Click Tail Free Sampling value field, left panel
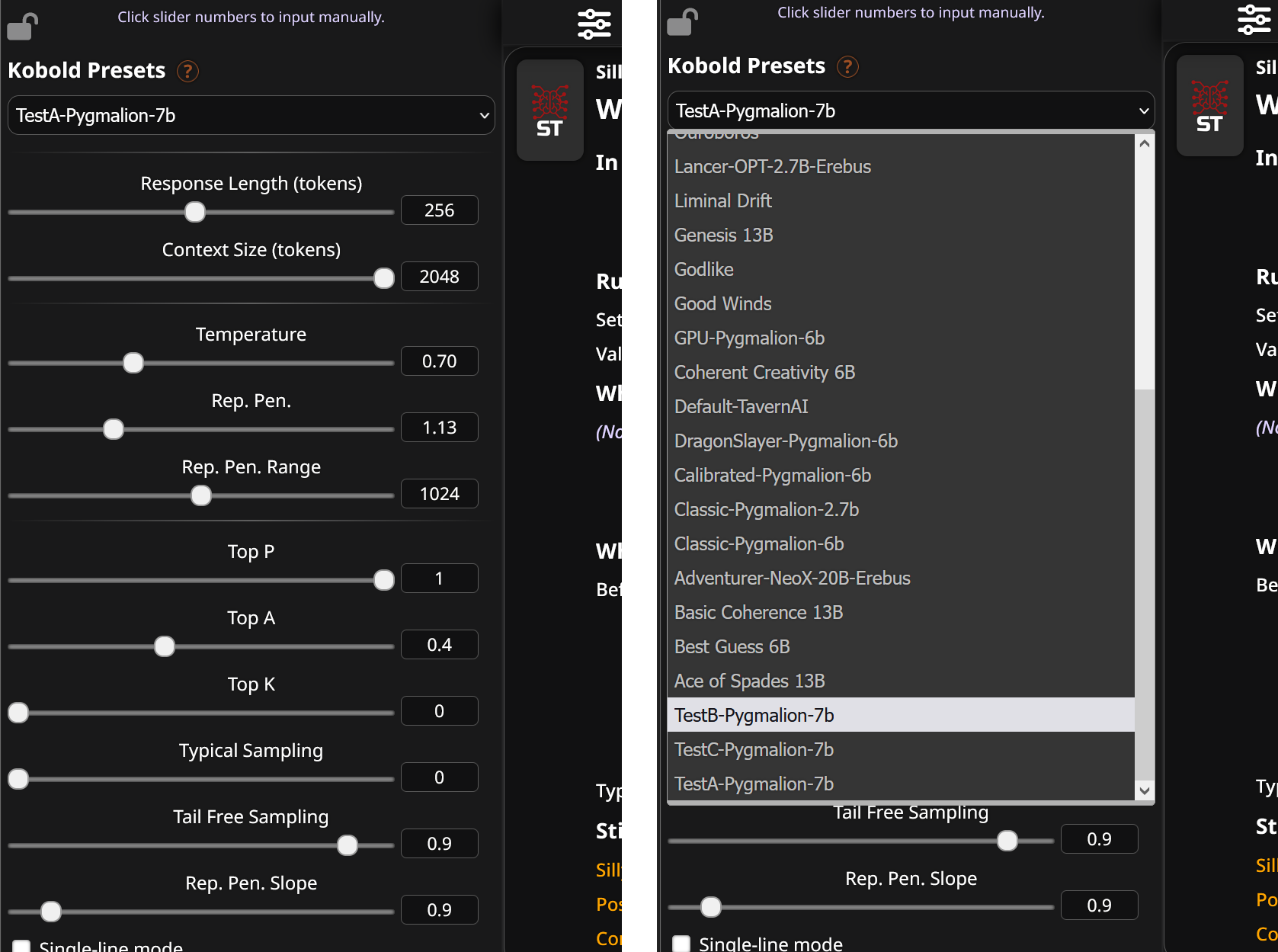 click(x=440, y=844)
